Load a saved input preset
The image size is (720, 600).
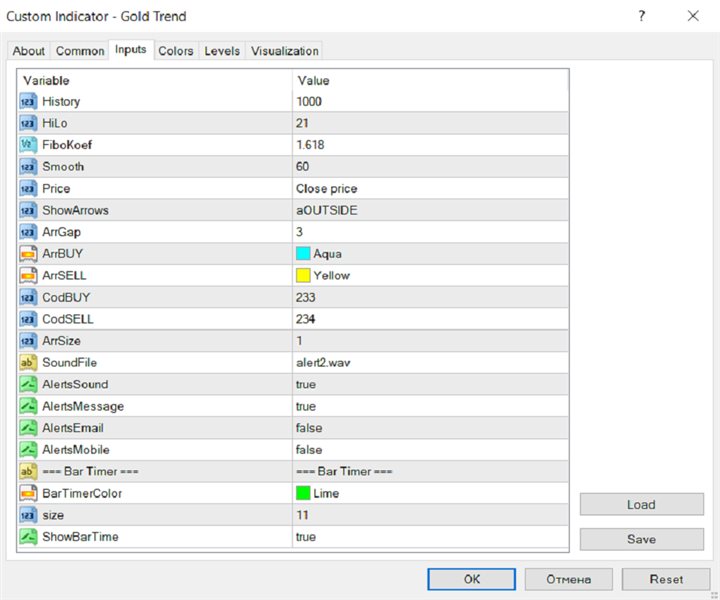coord(641,505)
